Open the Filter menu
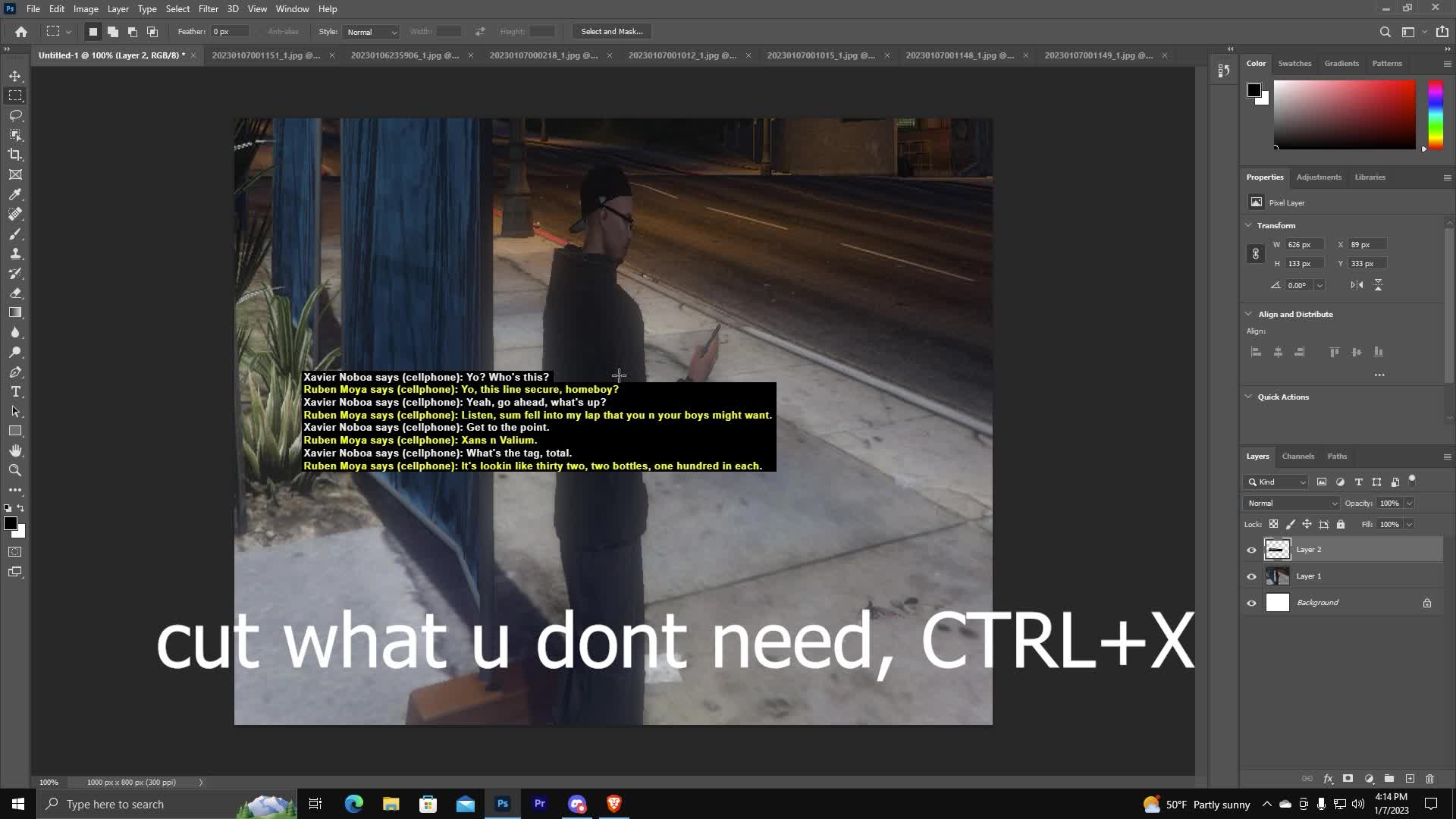The image size is (1456, 819). [x=208, y=9]
